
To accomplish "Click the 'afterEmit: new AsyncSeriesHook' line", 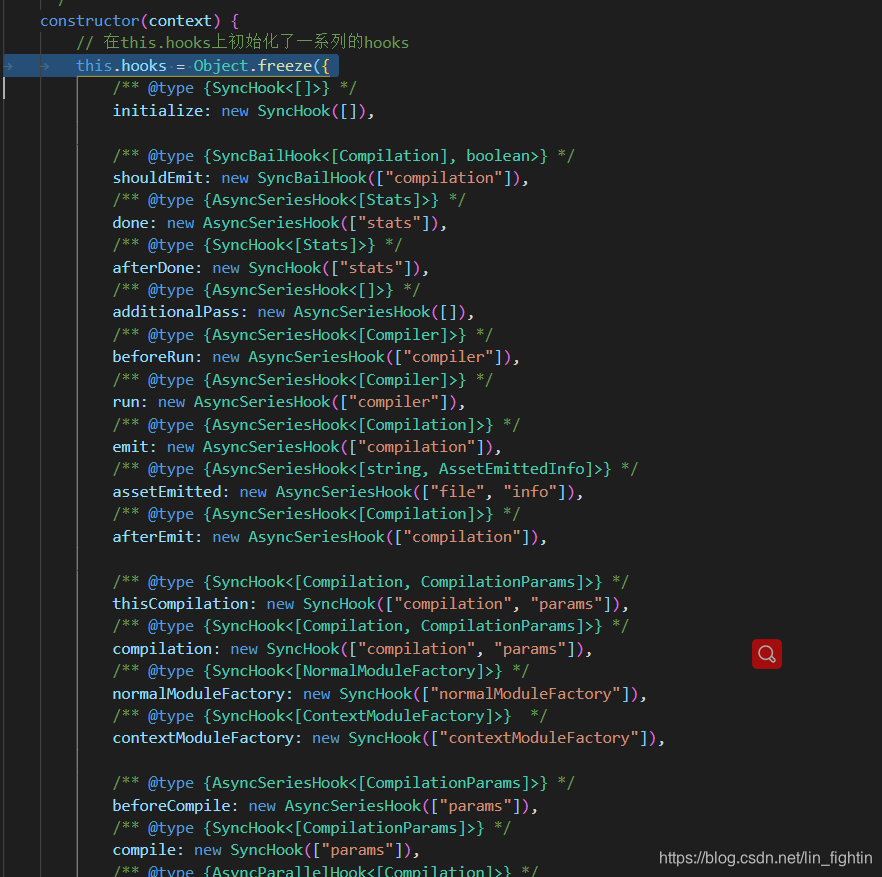I will [330, 537].
